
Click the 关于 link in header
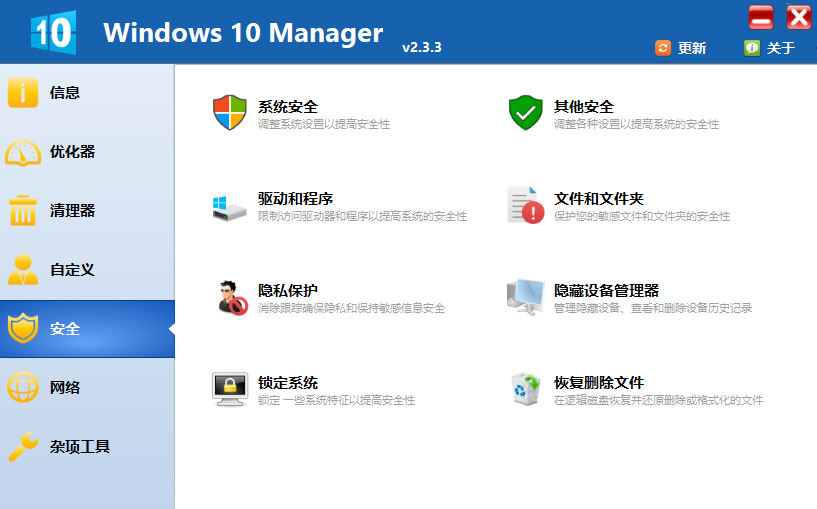(781, 48)
